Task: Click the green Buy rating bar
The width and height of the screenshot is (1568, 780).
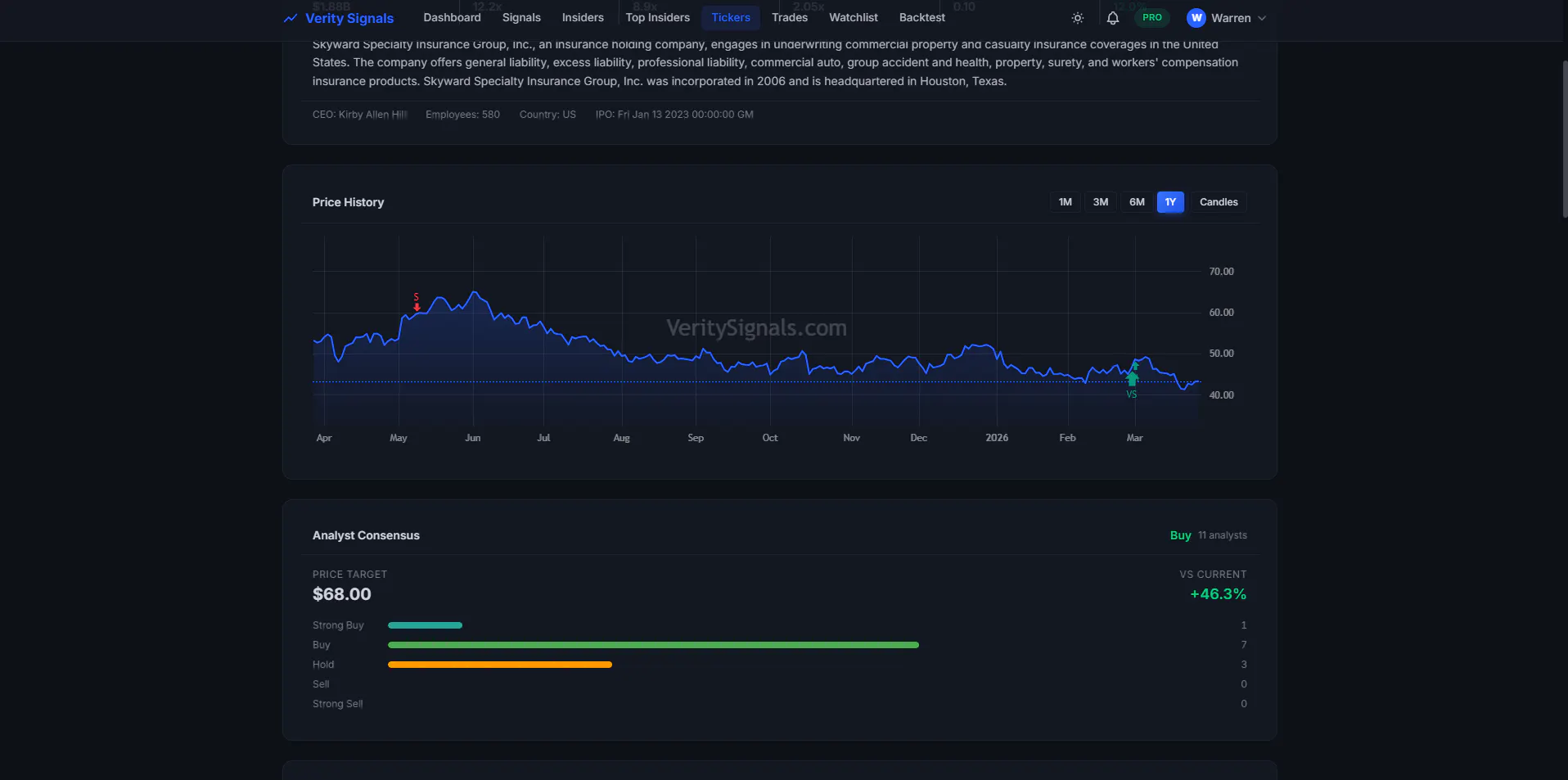Action: click(x=653, y=645)
